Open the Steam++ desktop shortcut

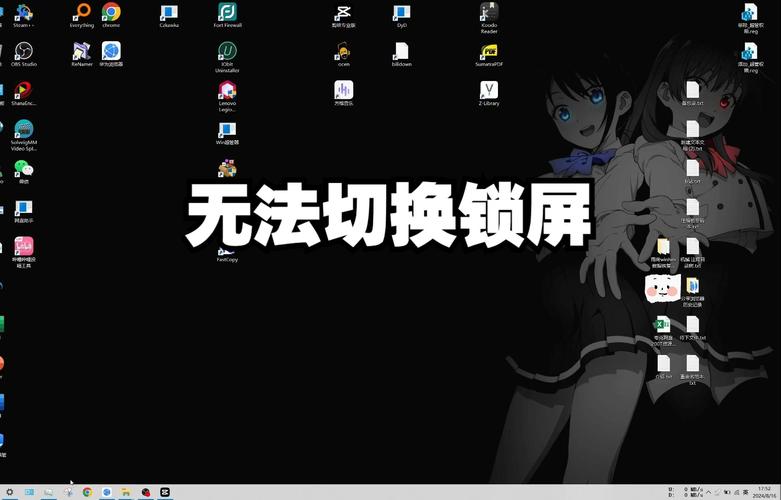coord(23,16)
